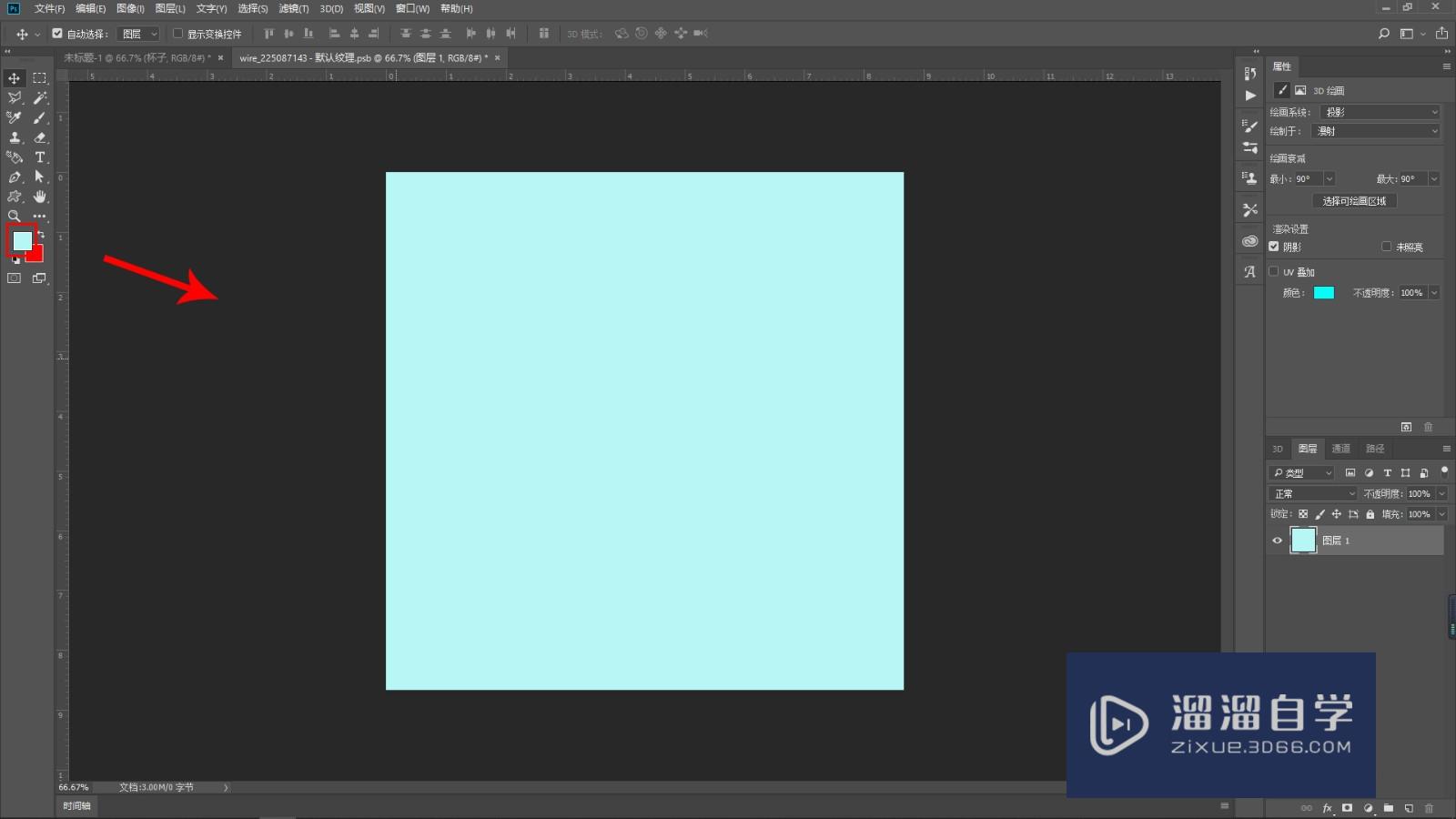Select the Pen tool
Viewport: 1456px width, 819px height.
[15, 177]
